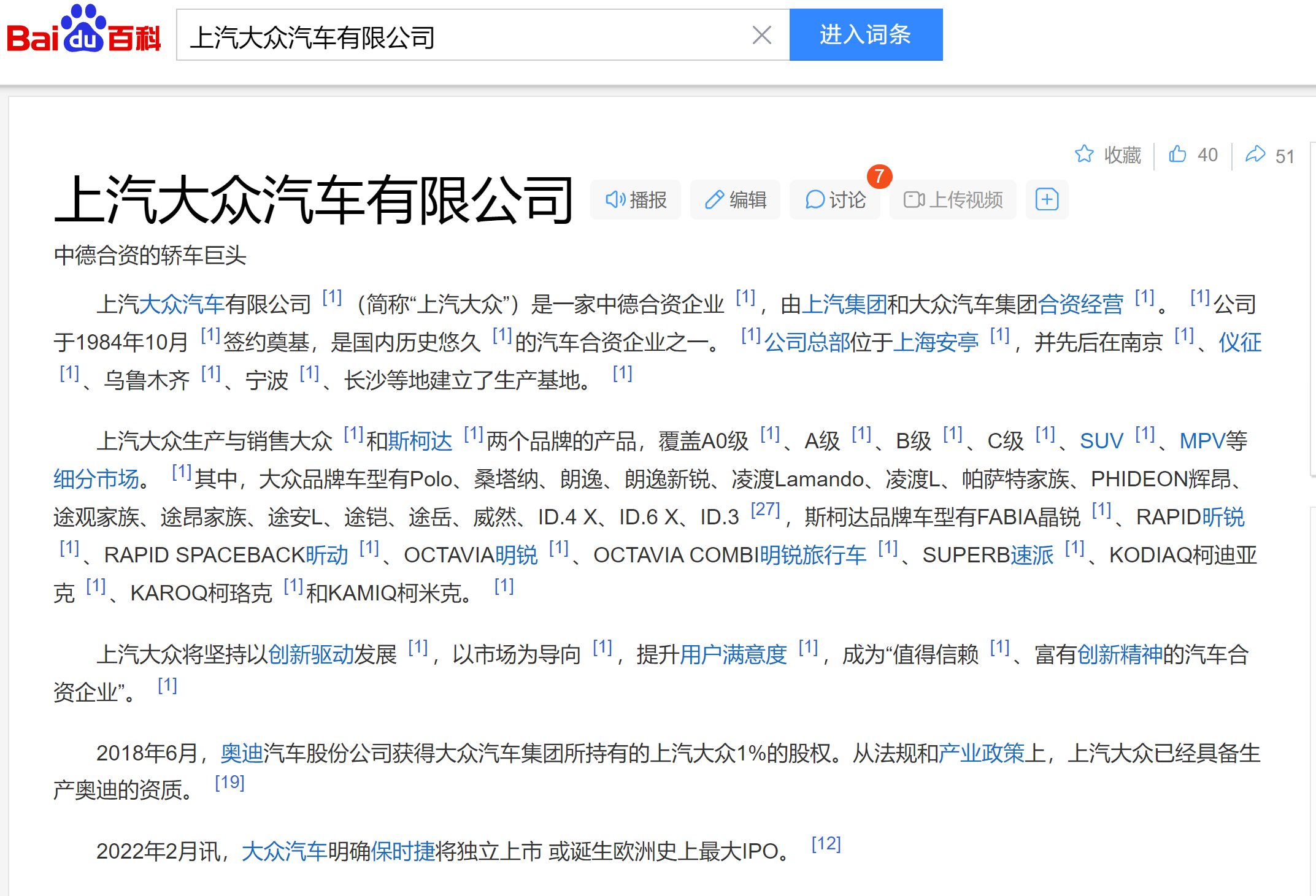The width and height of the screenshot is (1316, 896).
Task: Open the SUV link
Action: tap(1102, 441)
